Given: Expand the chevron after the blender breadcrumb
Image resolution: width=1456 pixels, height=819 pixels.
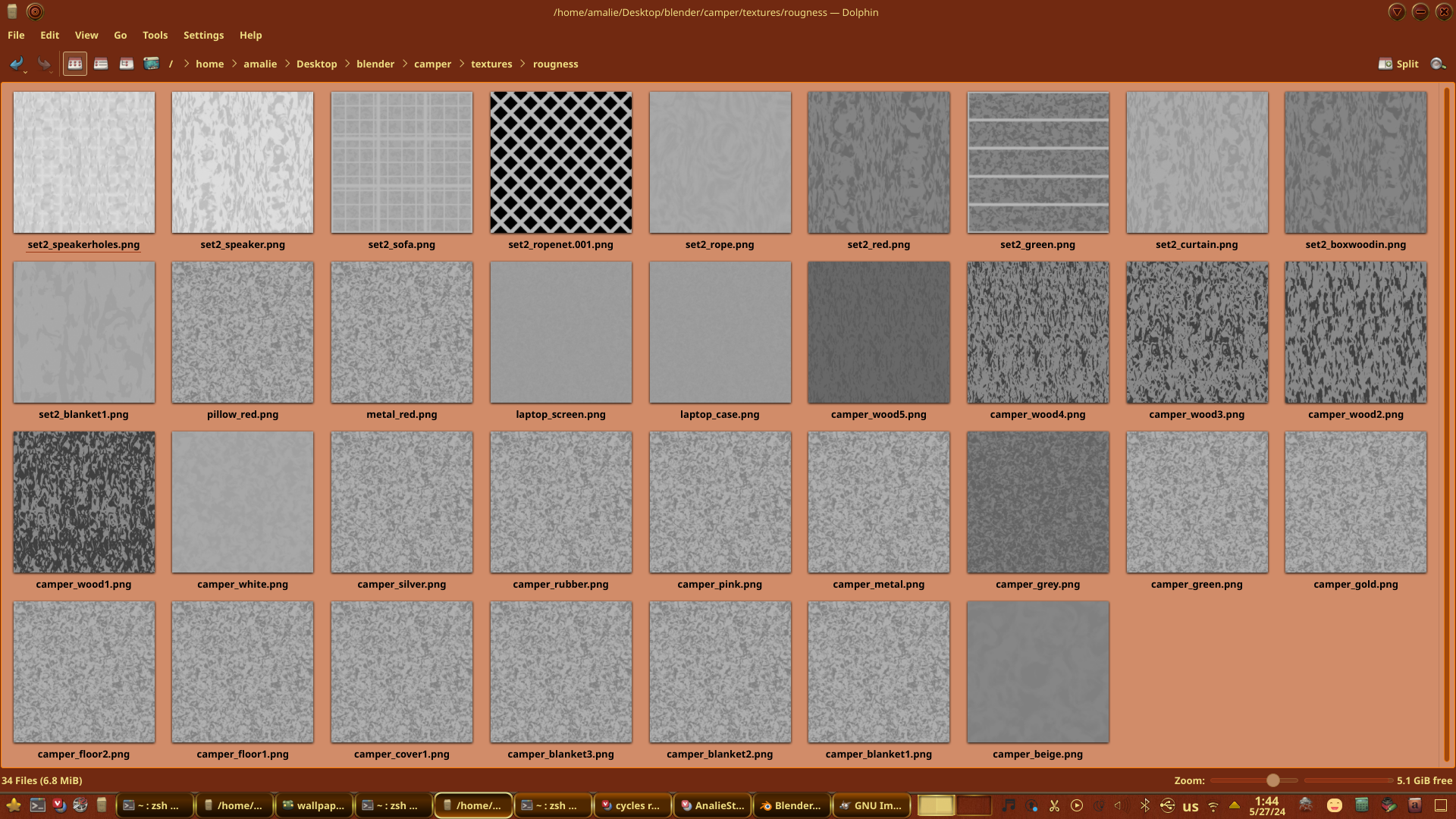Looking at the screenshot, I should [x=404, y=64].
